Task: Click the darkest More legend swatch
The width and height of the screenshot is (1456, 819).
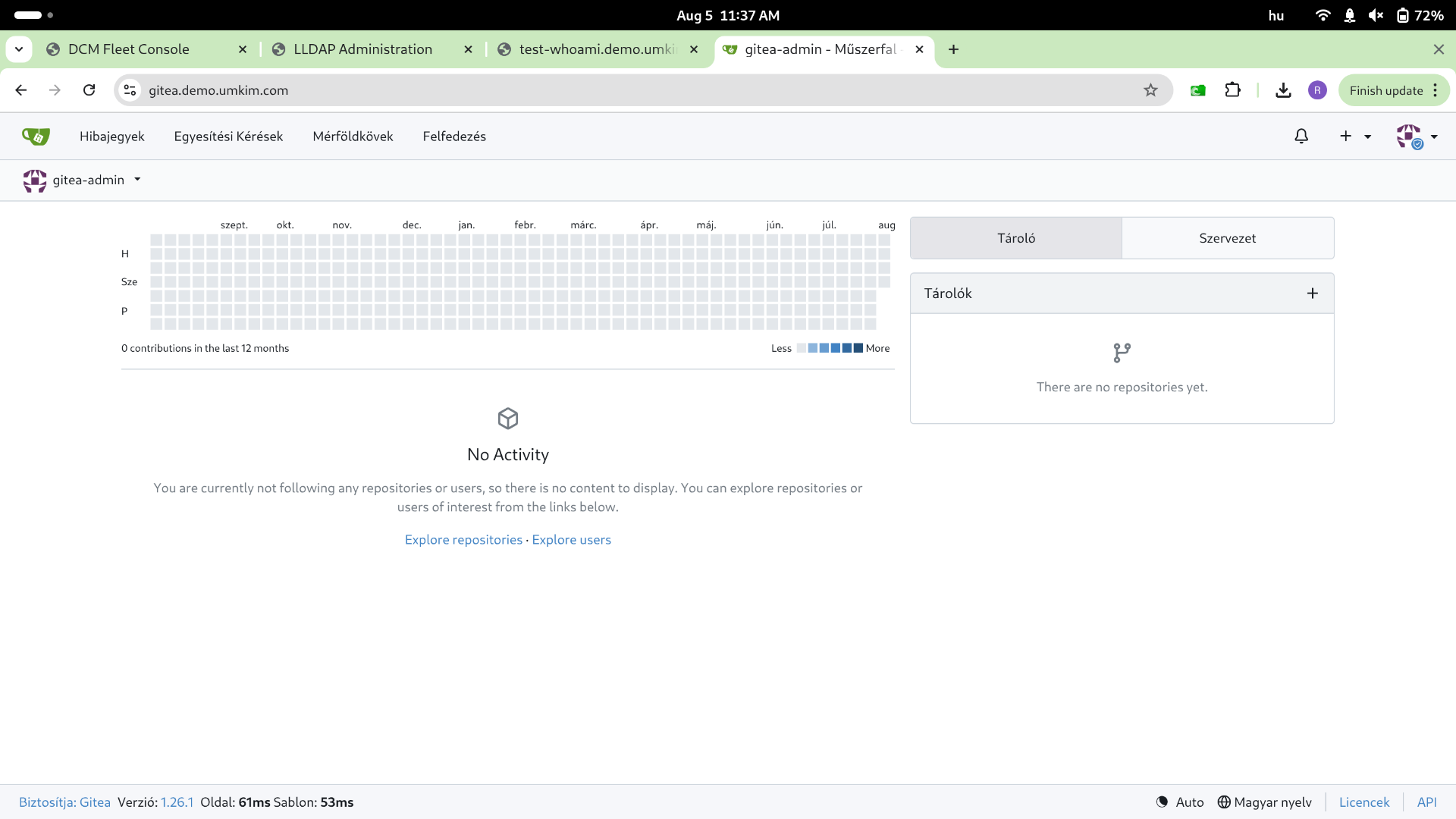Action: click(858, 348)
